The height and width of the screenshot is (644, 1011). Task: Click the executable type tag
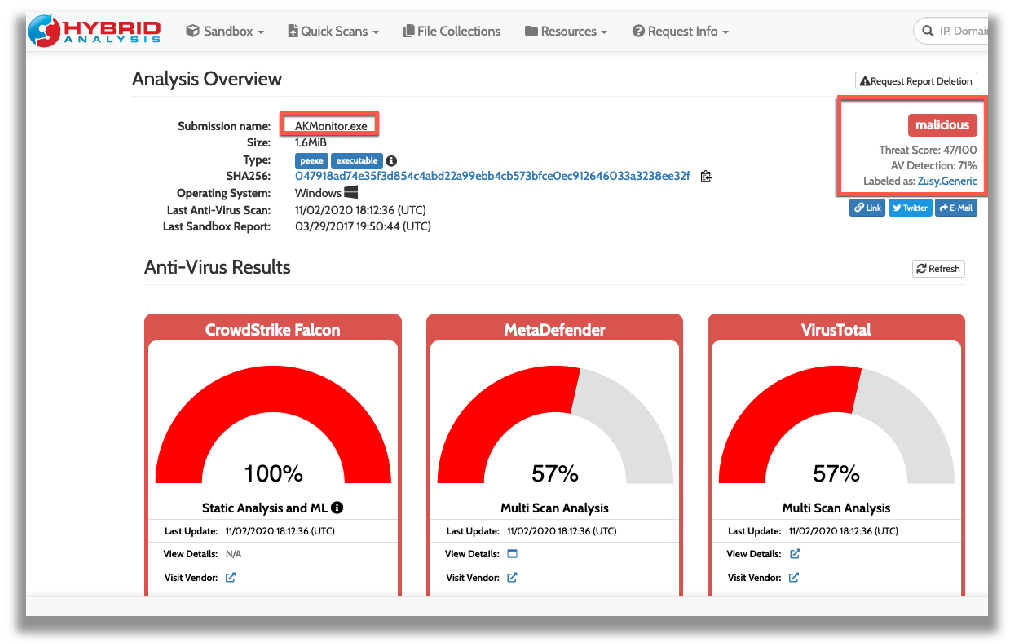click(357, 161)
